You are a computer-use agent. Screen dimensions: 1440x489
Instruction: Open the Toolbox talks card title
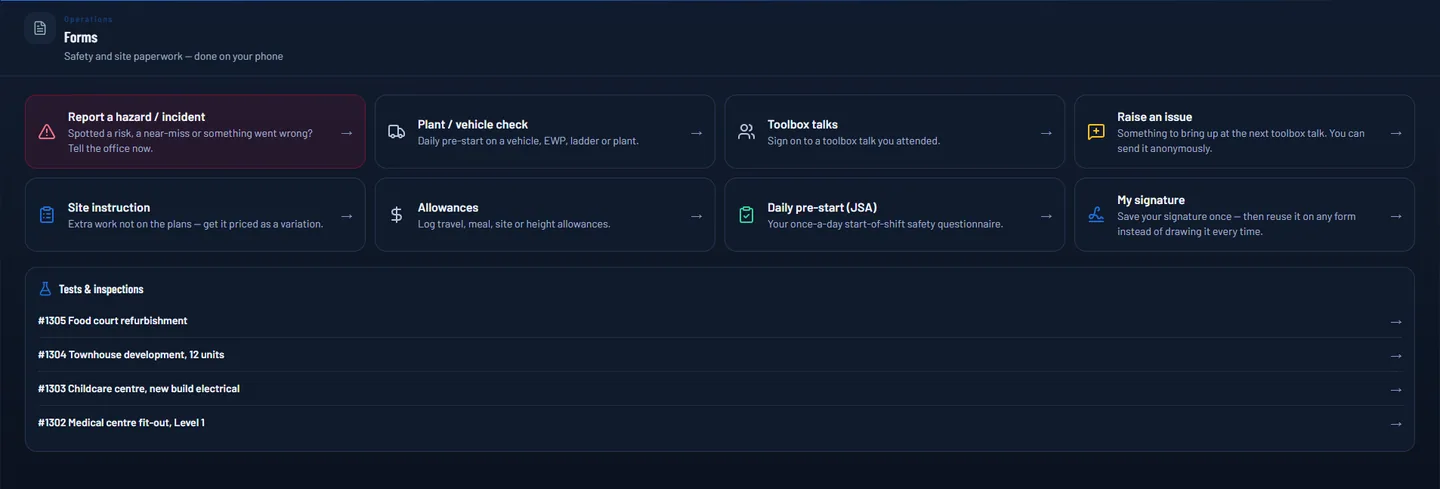(802, 125)
